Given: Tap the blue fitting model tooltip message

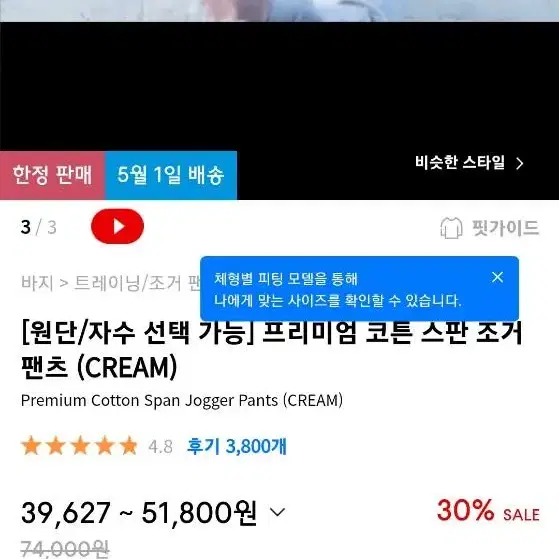Looking at the screenshot, I should tap(338, 290).
